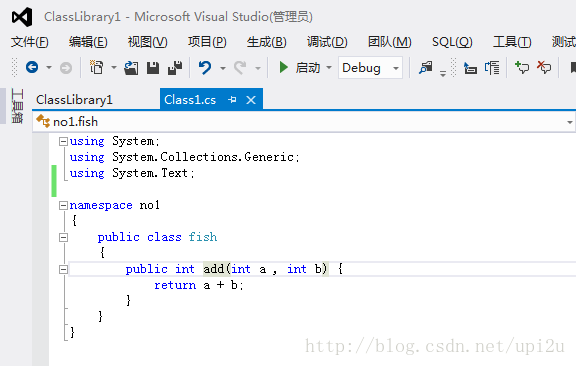Open the 生成(B) menu

(266, 42)
